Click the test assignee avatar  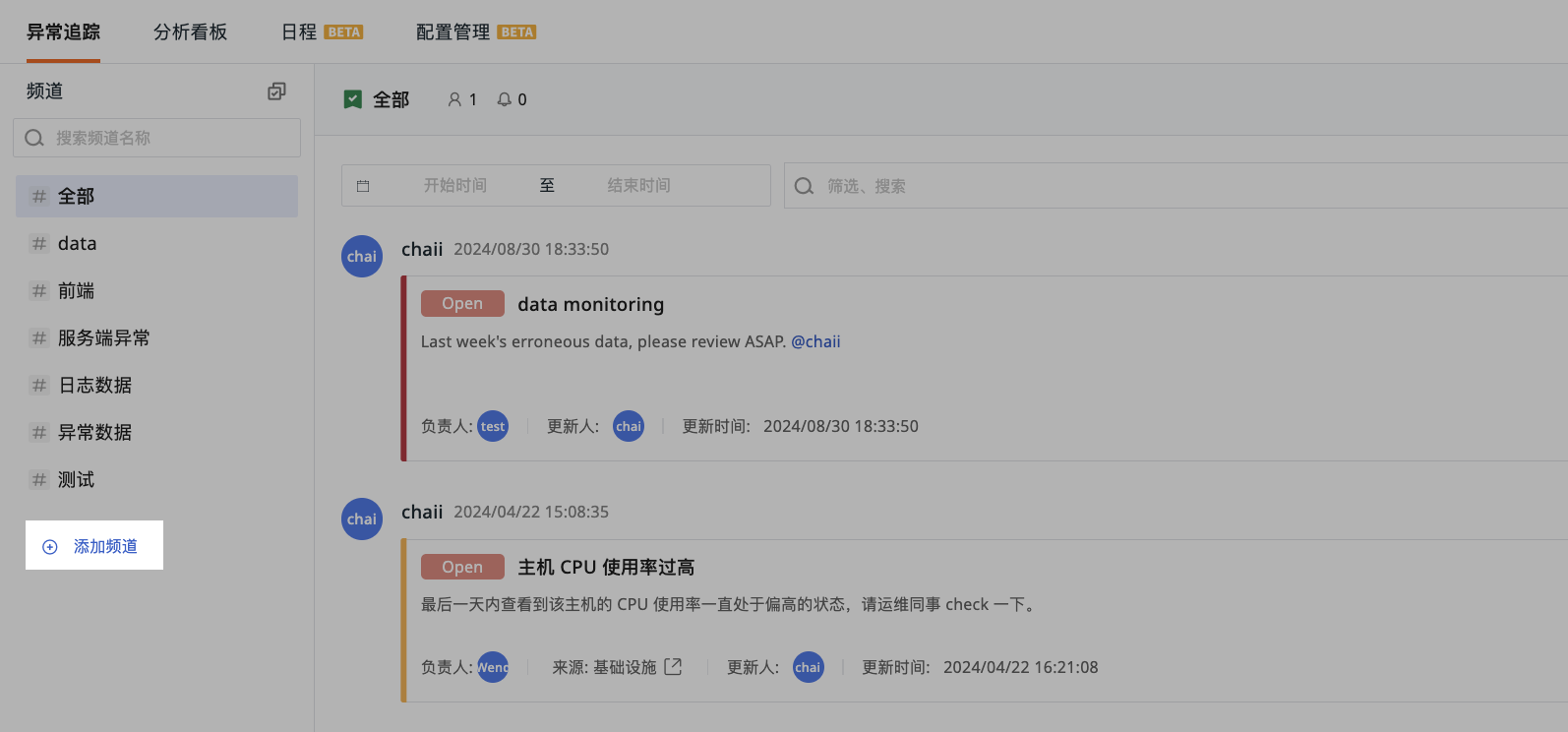pos(493,426)
